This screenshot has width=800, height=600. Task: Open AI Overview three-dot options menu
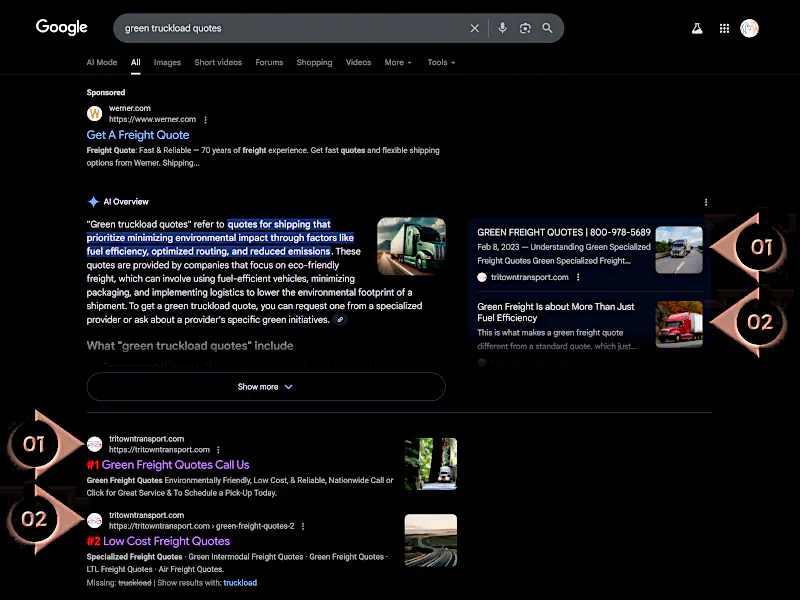click(706, 202)
